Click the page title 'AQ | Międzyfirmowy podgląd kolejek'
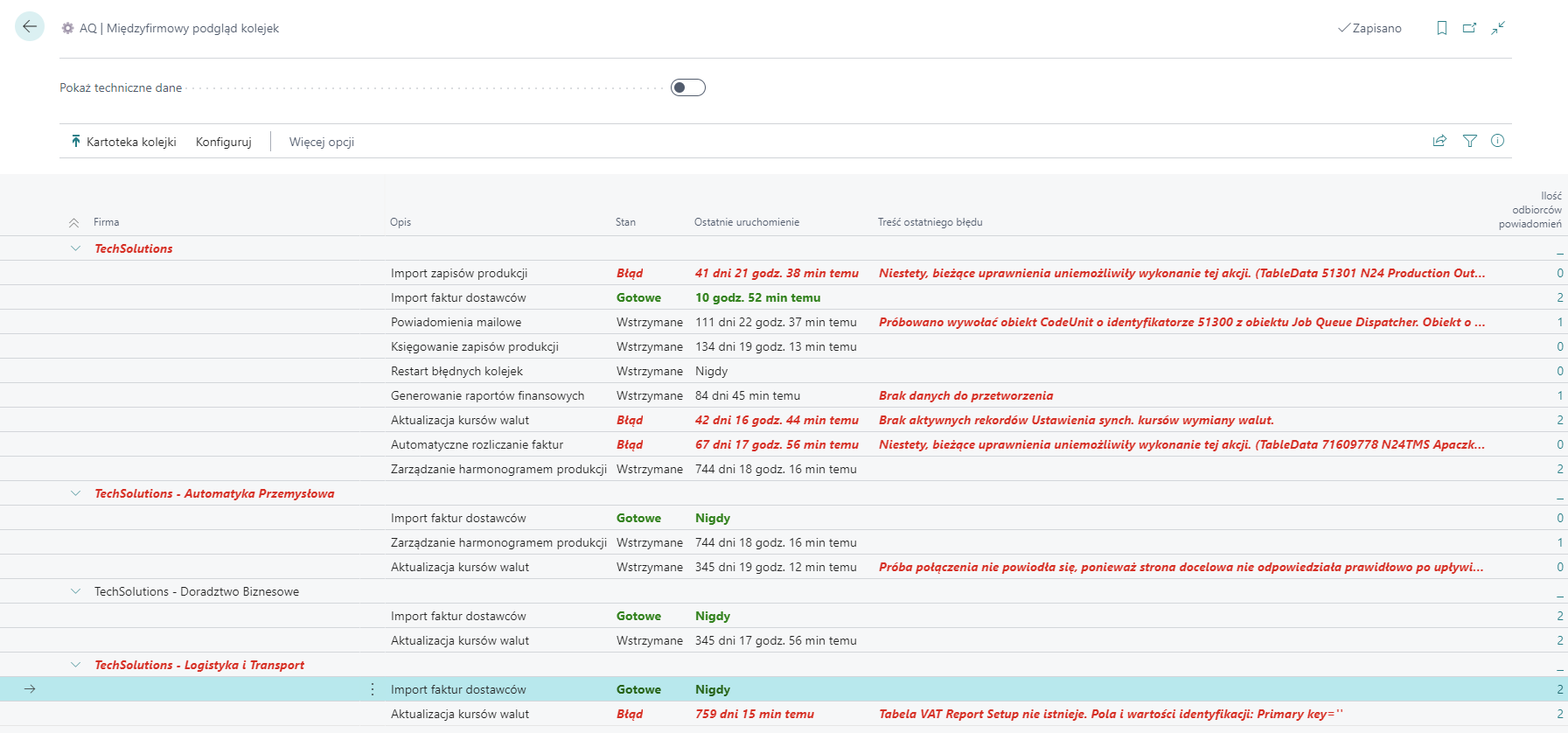 point(179,28)
